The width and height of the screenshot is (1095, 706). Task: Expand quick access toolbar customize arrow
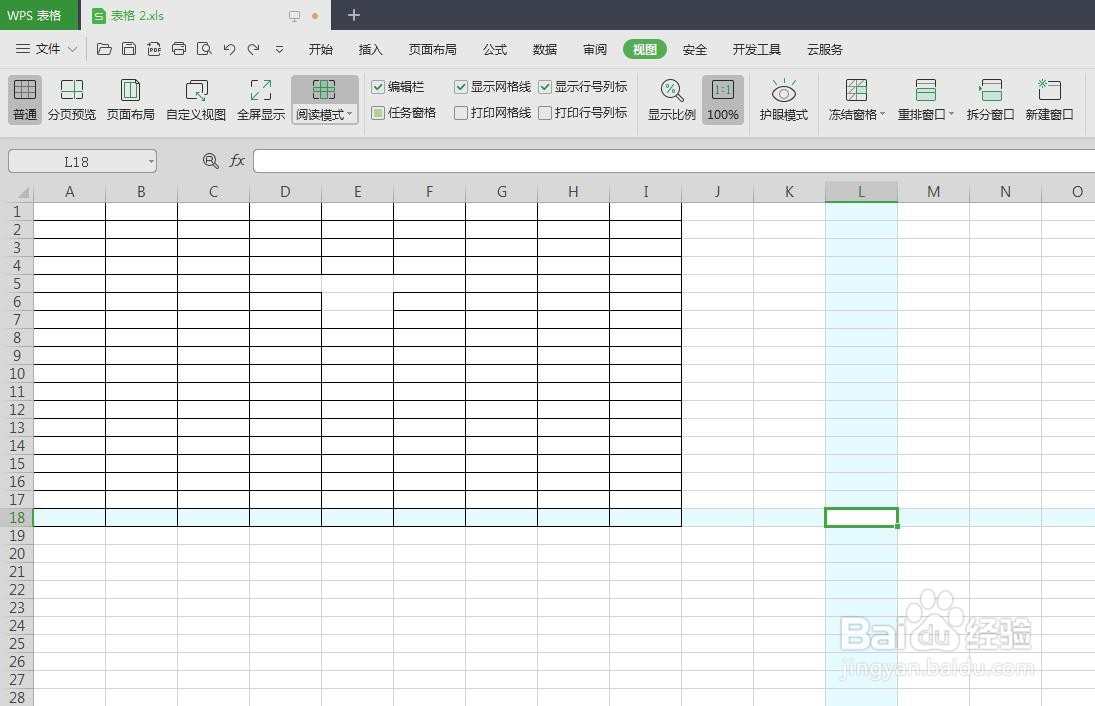coord(279,49)
